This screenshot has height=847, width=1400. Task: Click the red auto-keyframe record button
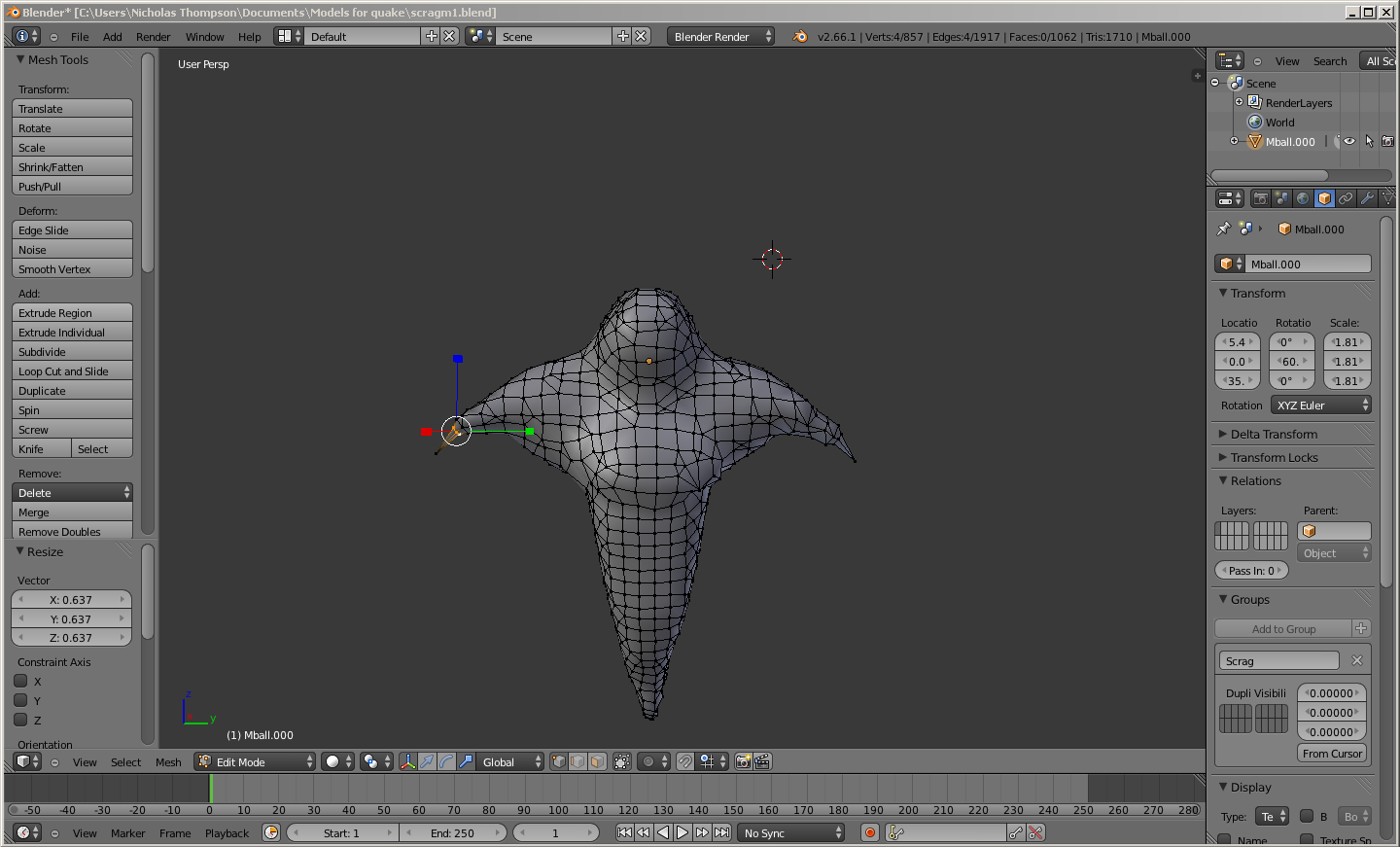(x=870, y=833)
